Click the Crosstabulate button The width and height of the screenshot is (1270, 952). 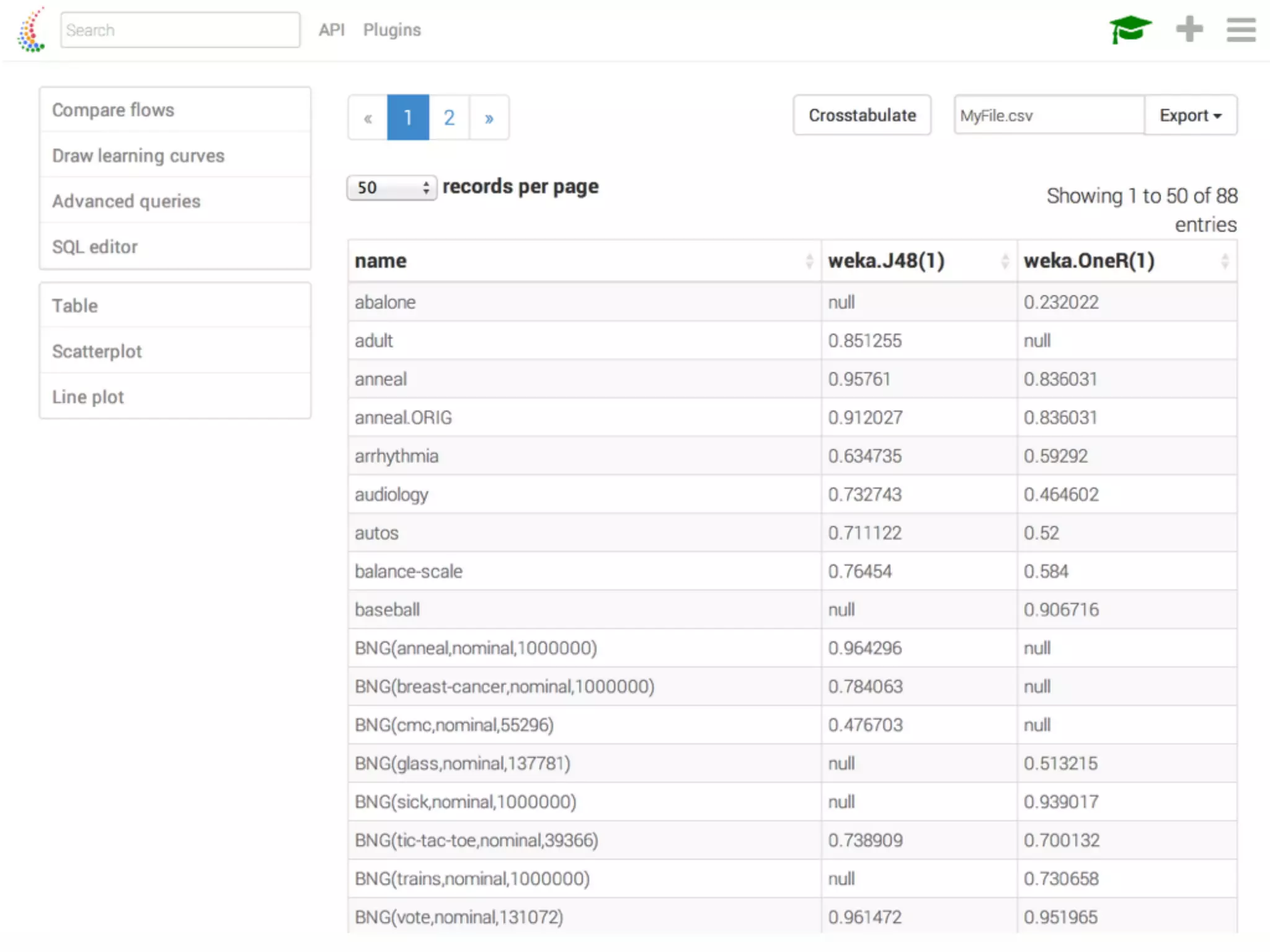(861, 115)
